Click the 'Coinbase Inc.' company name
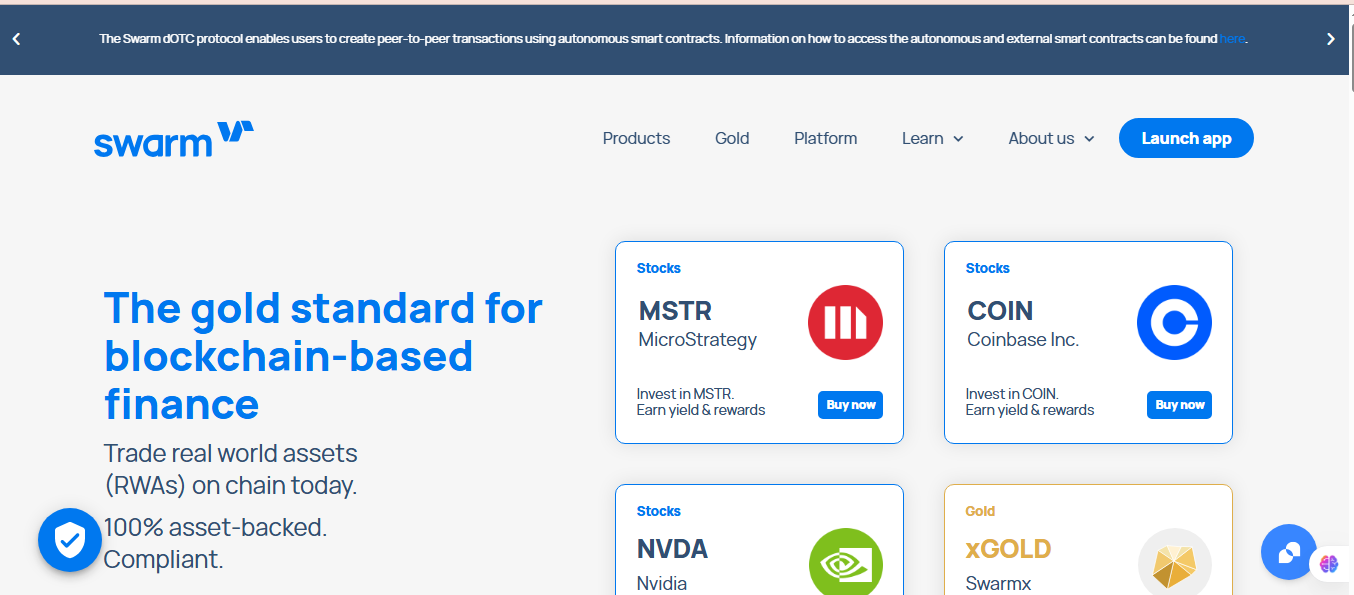This screenshot has height=595, width=1354. [1023, 340]
